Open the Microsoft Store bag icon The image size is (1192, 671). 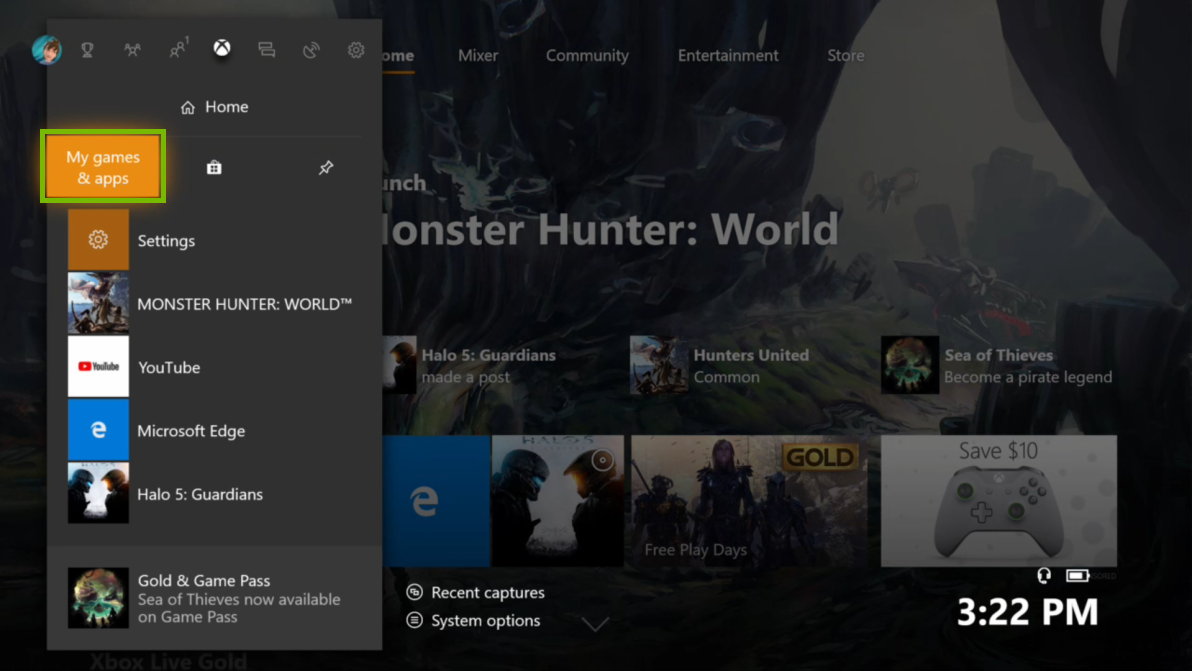214,167
